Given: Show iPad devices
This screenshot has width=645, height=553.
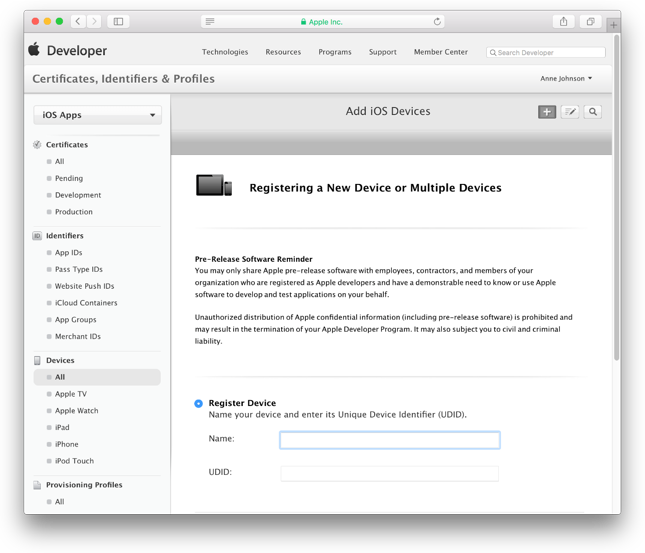Looking at the screenshot, I should 62,428.
